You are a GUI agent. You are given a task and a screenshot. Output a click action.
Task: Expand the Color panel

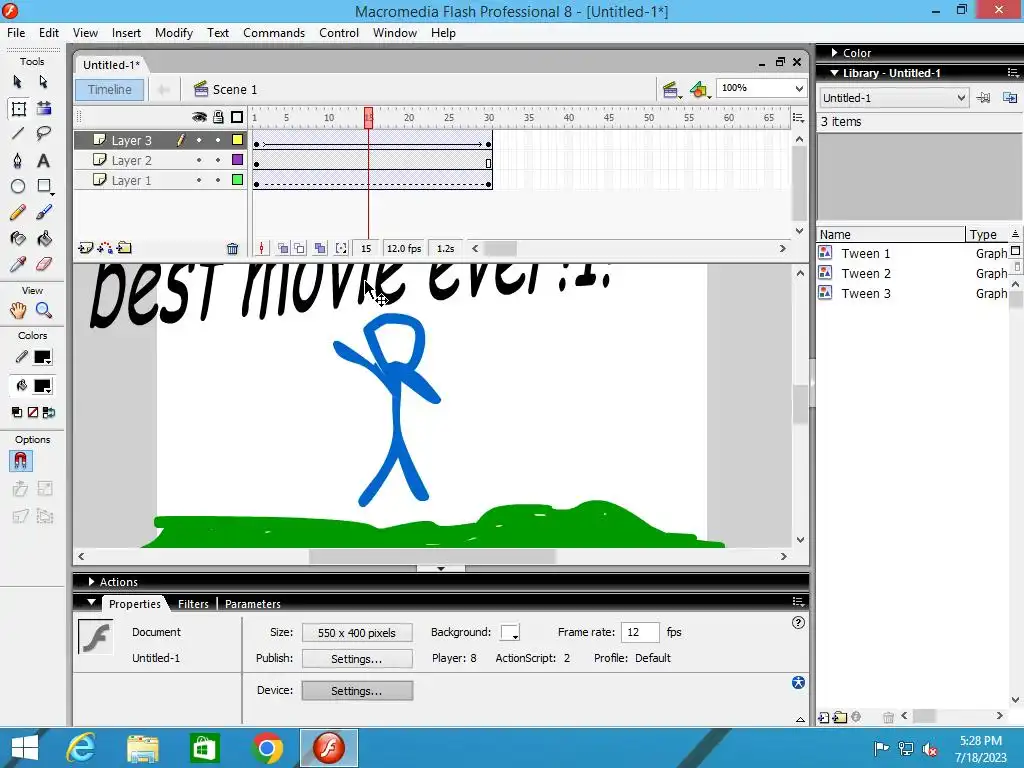point(834,53)
